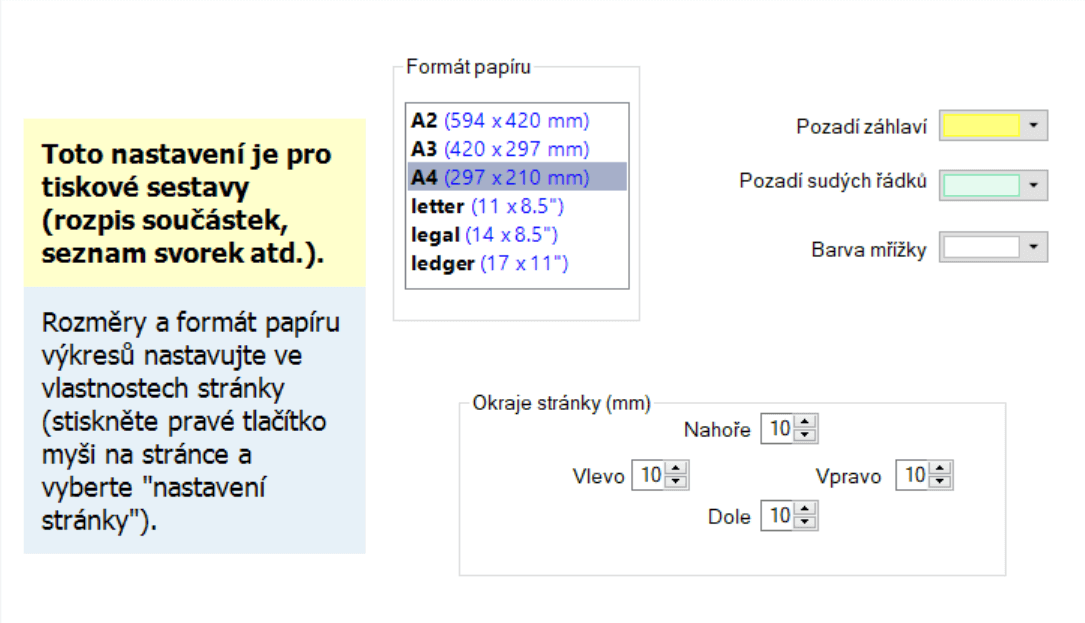The image size is (1085, 623).
Task: Click into the Vlevo margin field
Action: pyautogui.click(x=650, y=476)
